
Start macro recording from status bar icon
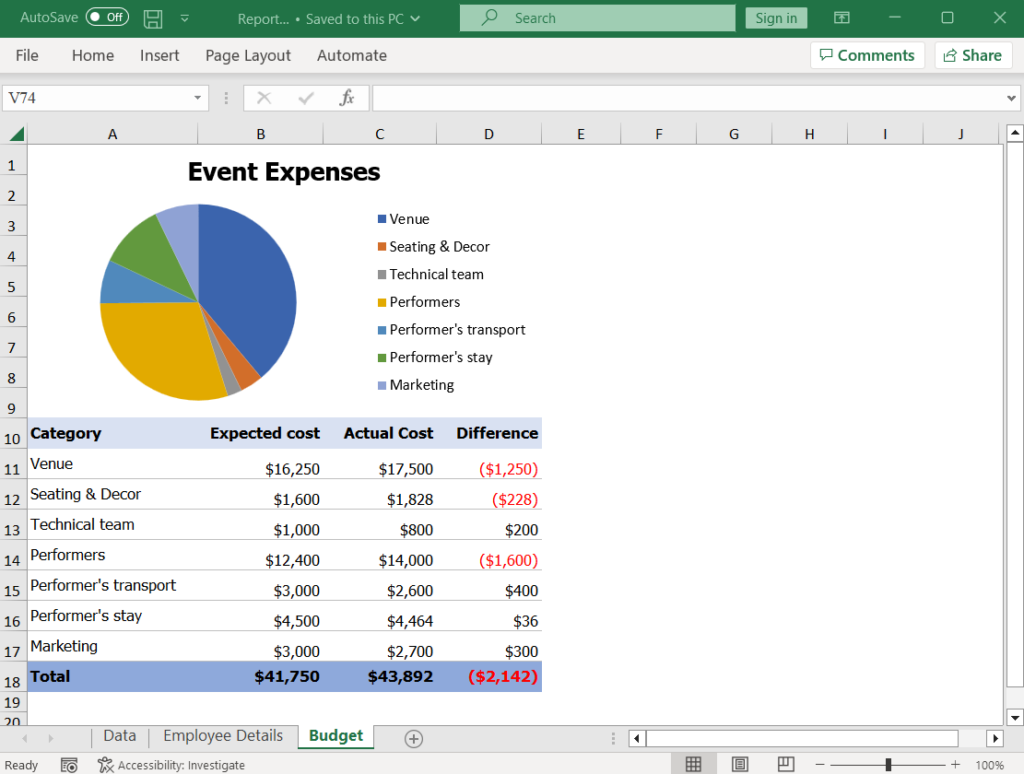click(x=69, y=764)
